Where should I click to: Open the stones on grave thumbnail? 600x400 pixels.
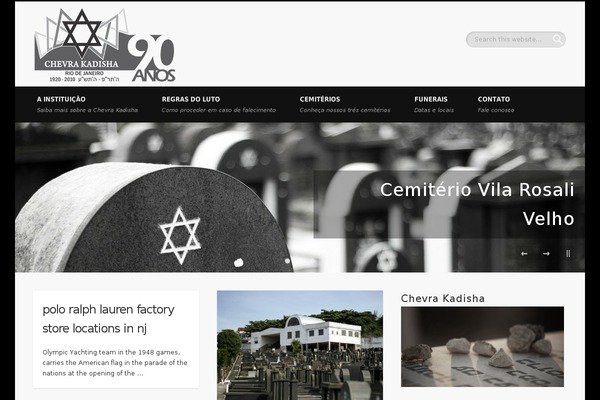(482, 346)
